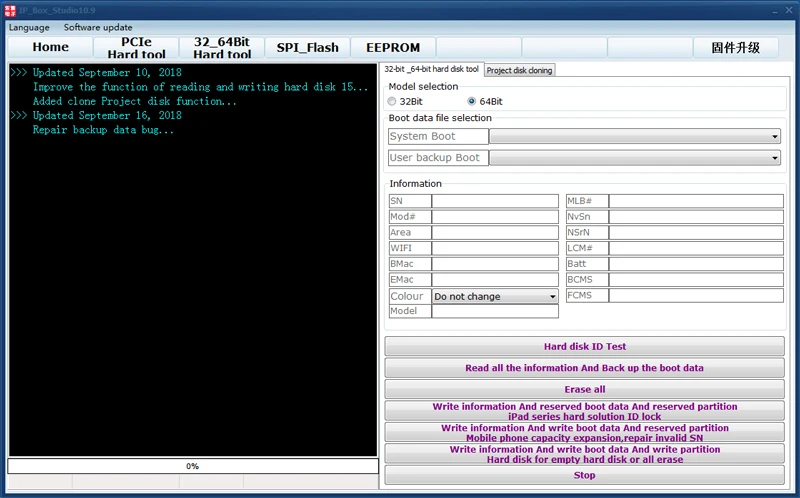Open the Colour Do not change dropdown
This screenshot has height=498, width=800.
click(495, 296)
